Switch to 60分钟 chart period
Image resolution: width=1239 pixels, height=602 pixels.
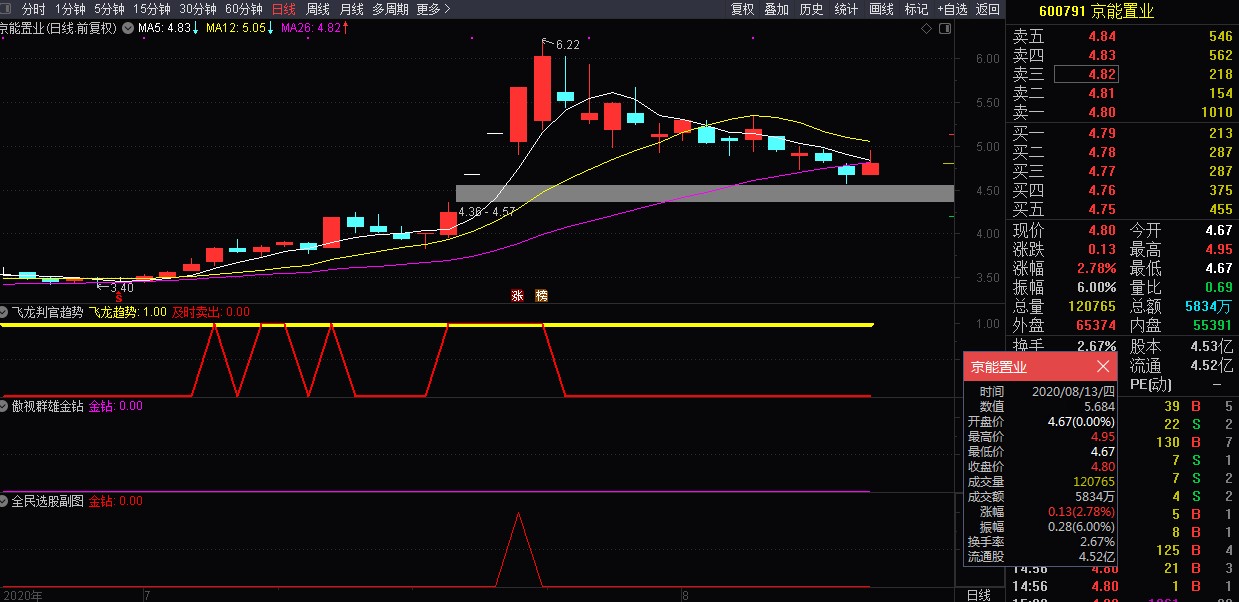pyautogui.click(x=243, y=9)
